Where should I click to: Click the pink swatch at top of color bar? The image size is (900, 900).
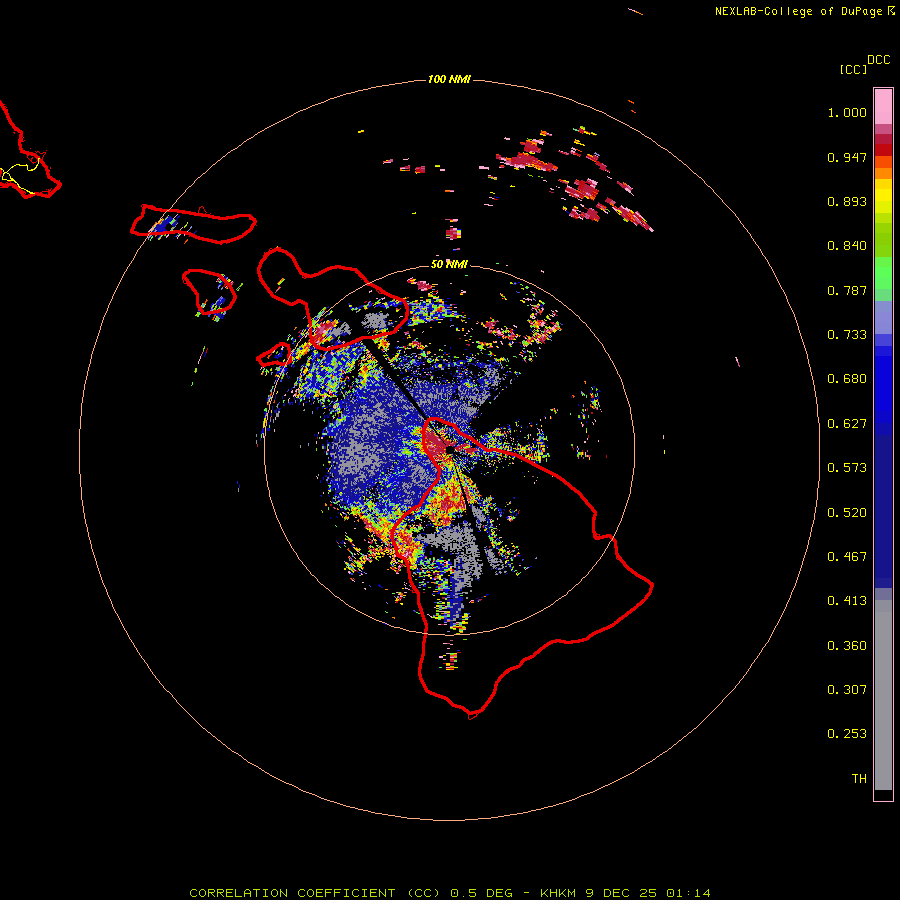click(883, 106)
